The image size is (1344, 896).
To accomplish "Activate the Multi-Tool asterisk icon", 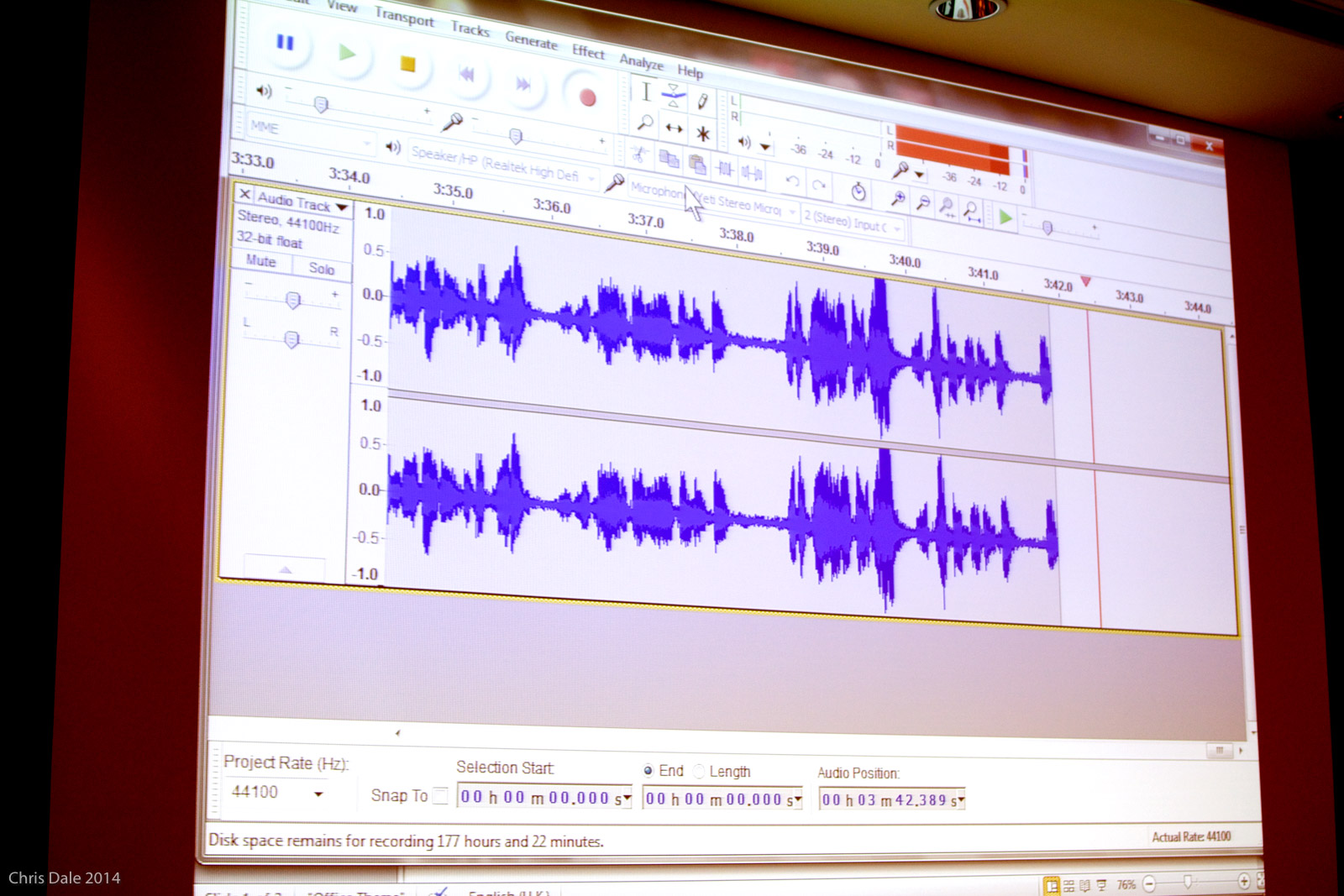I will [703, 134].
